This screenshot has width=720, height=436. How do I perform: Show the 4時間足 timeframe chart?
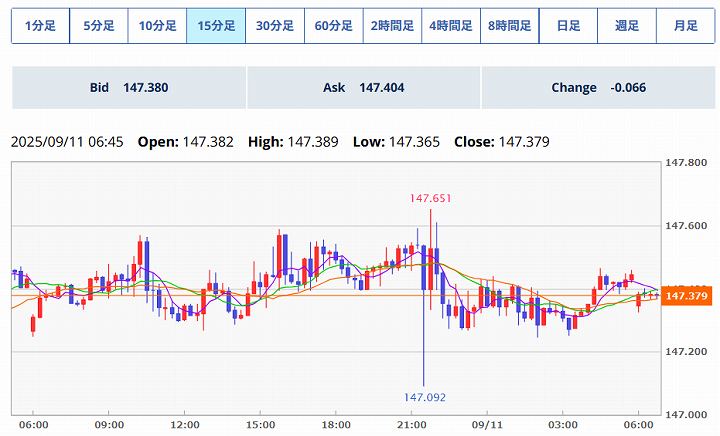coord(451,26)
